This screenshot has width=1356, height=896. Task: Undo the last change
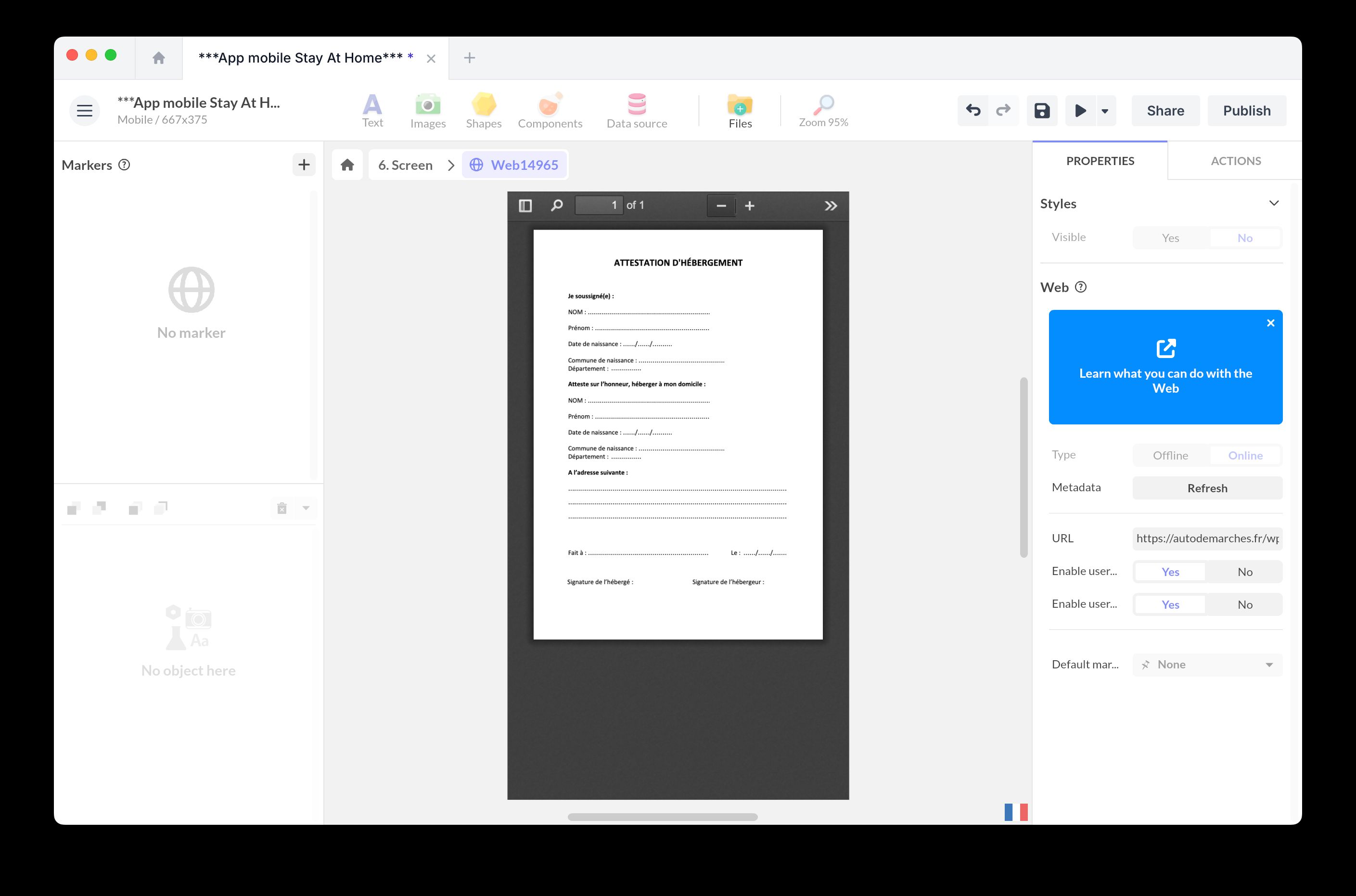pos(972,110)
